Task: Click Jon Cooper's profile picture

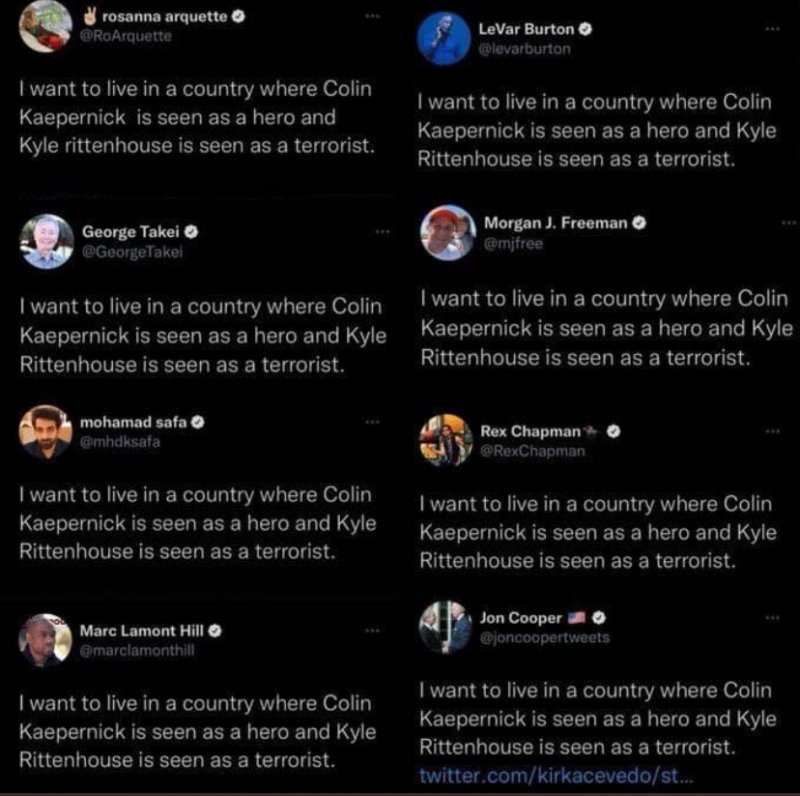Action: click(446, 628)
